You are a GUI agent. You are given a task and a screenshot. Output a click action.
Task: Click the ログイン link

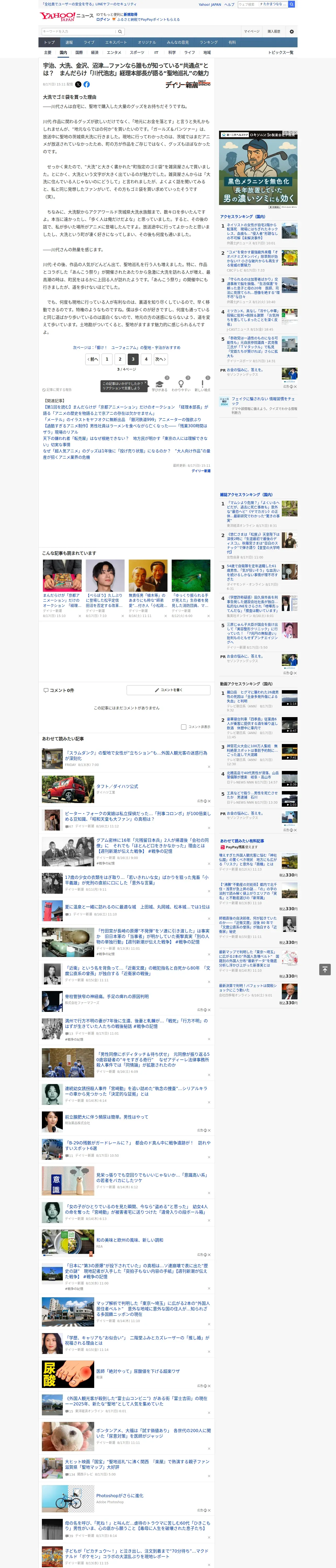(x=103, y=20)
